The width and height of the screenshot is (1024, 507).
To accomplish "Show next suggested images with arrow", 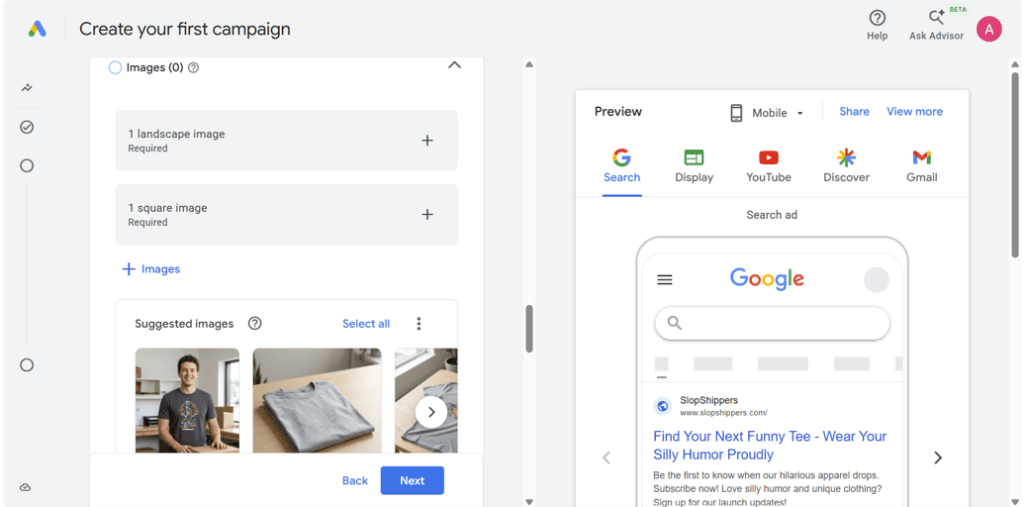I will (x=431, y=412).
